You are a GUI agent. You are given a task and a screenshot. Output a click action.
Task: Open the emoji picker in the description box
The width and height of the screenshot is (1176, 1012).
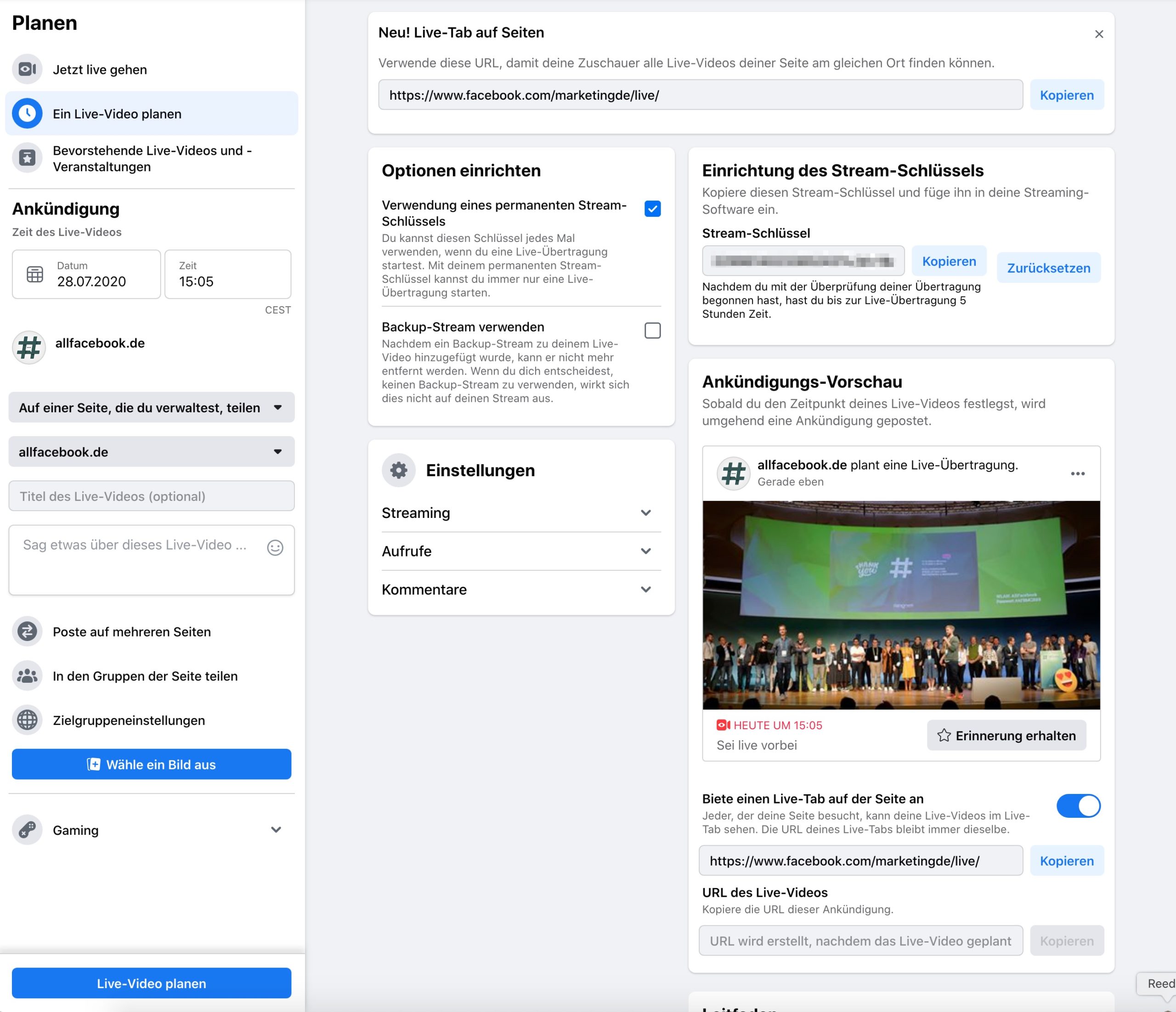[275, 547]
